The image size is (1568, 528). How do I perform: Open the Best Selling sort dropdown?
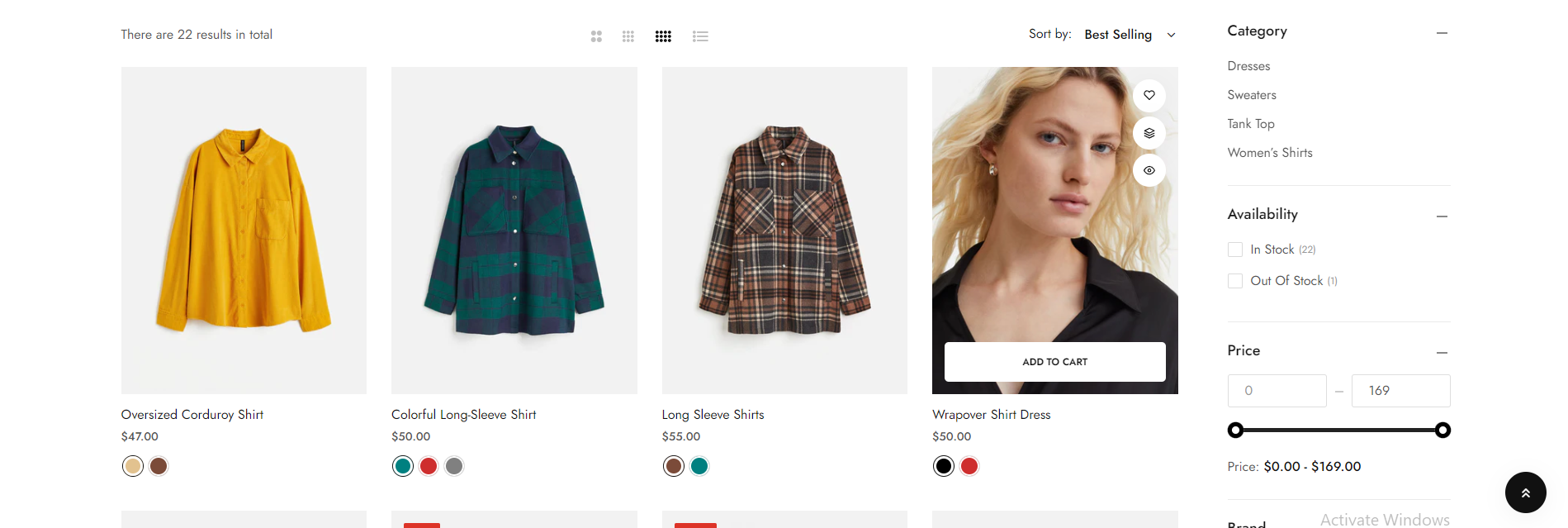(1129, 35)
